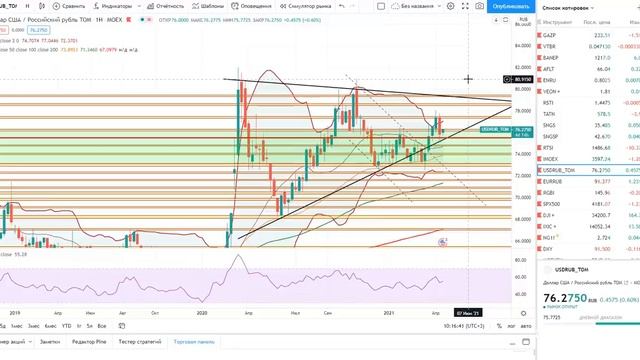Viewport: 640px width, 360px height.
Task: Open the Заметки tab
Action: (x=50, y=342)
